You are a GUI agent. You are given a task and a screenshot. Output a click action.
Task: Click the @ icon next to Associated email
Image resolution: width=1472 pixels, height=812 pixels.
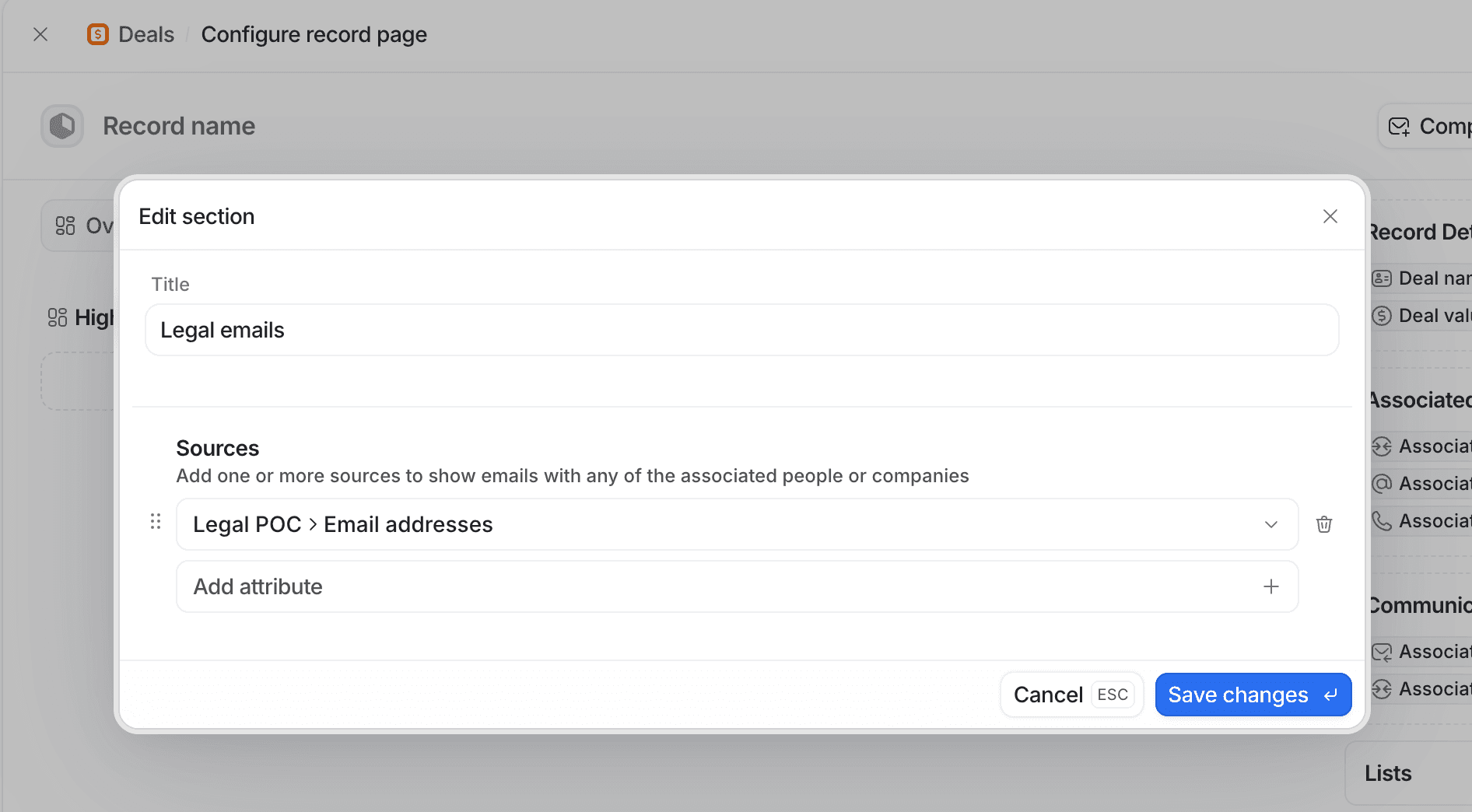[x=1381, y=483]
